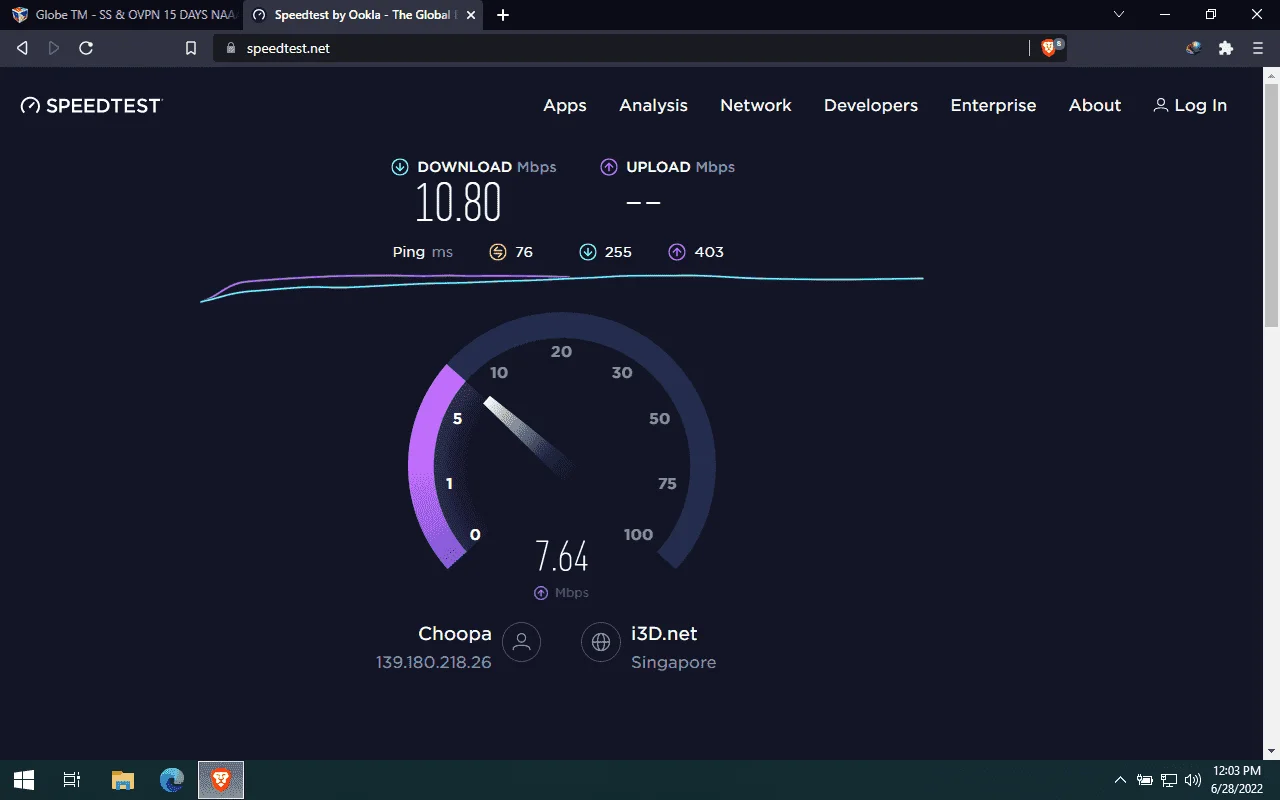Launch Microsoft Edge from taskbar
This screenshot has width=1280, height=800.
click(172, 780)
